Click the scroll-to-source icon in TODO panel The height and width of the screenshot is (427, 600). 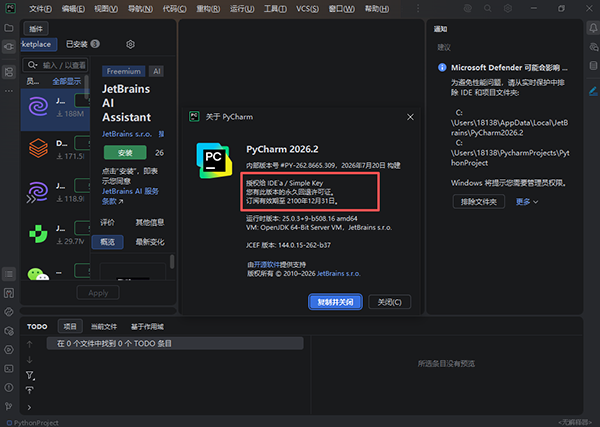[x=29, y=390]
